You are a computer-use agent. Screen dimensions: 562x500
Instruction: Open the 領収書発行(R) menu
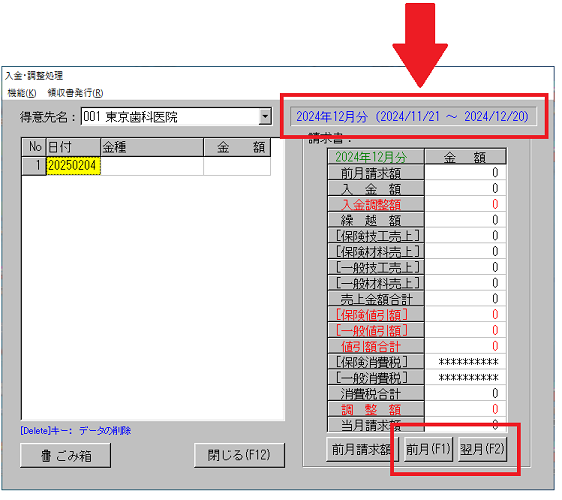click(x=75, y=93)
